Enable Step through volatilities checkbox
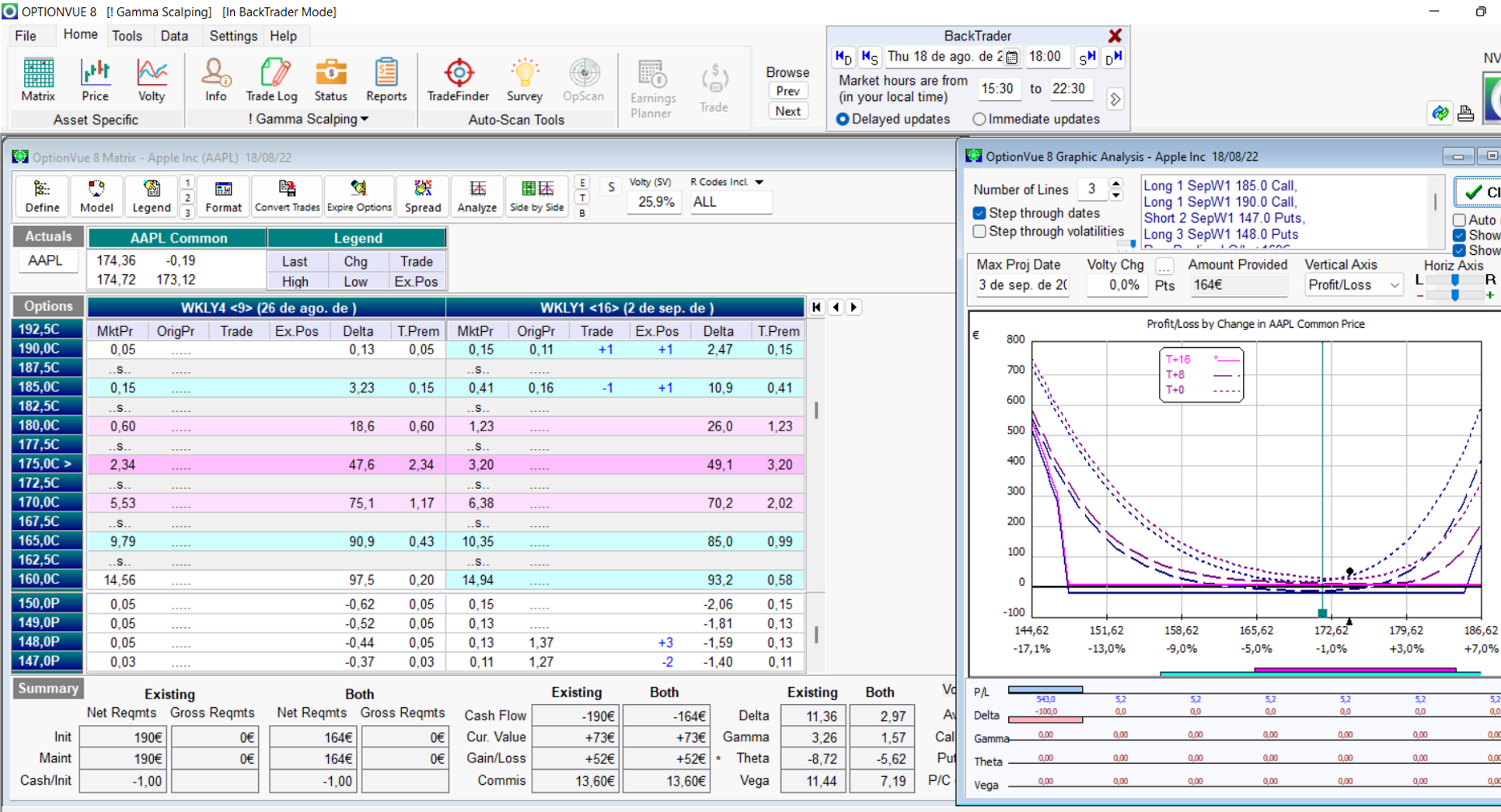Screen dimensions: 1501x812 coord(979,232)
